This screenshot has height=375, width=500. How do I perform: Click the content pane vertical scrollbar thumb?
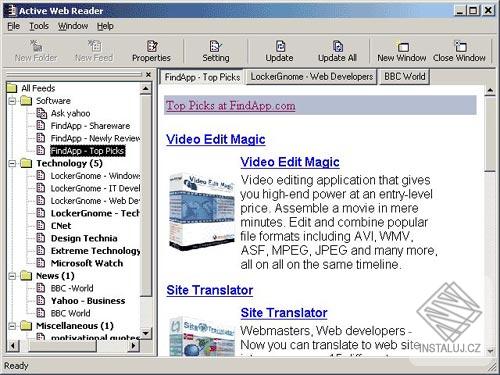click(x=490, y=134)
